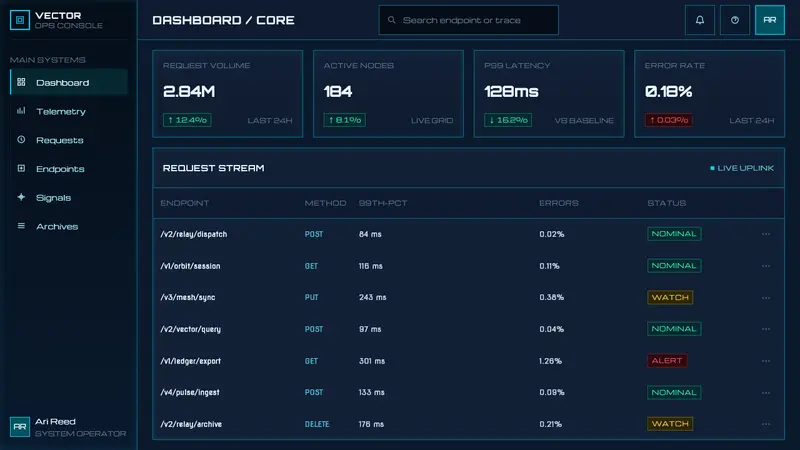The width and height of the screenshot is (800, 450).
Task: Click the 8.1% change badge
Action: (x=344, y=120)
